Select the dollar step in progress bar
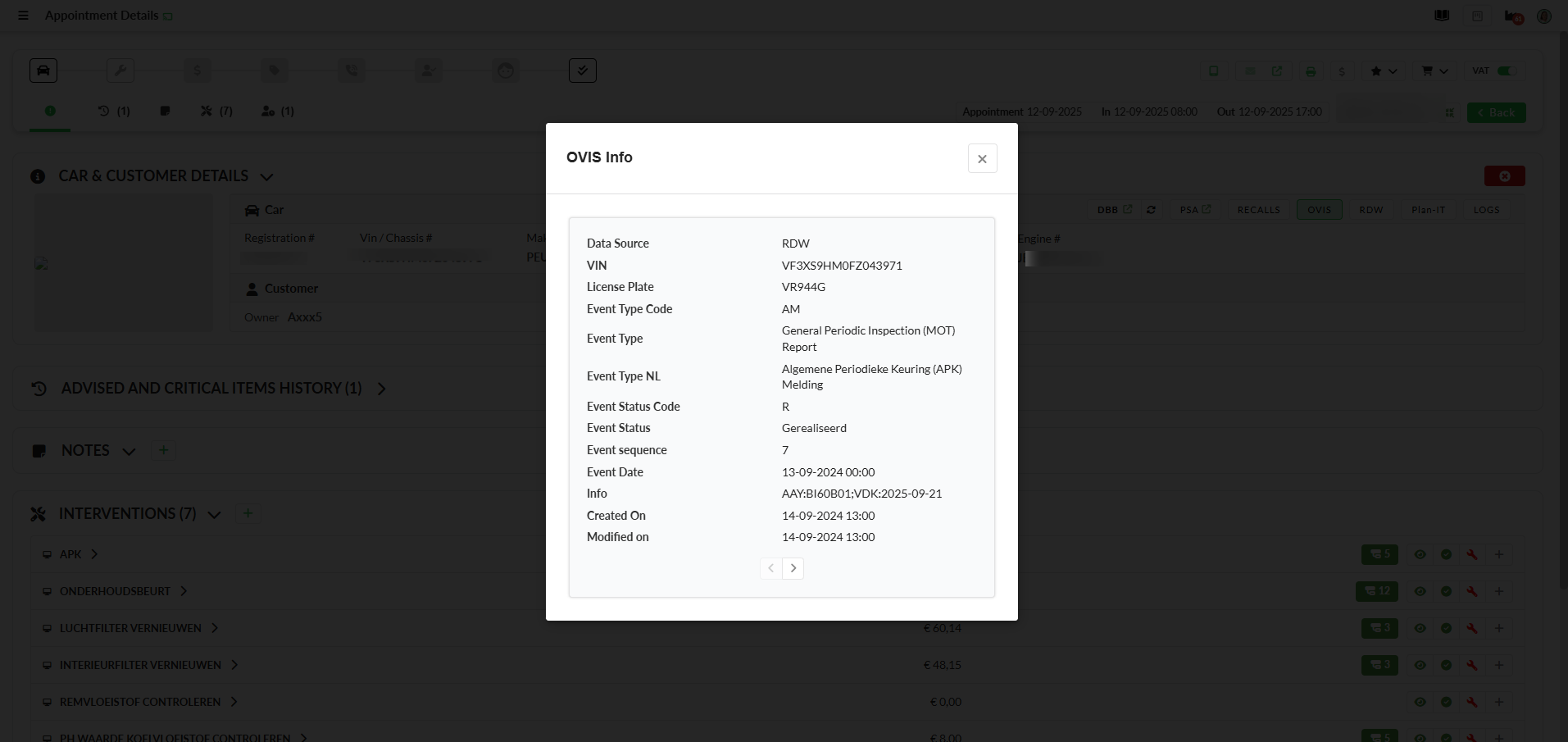Screen dimensions: 1568x742 click(x=197, y=71)
